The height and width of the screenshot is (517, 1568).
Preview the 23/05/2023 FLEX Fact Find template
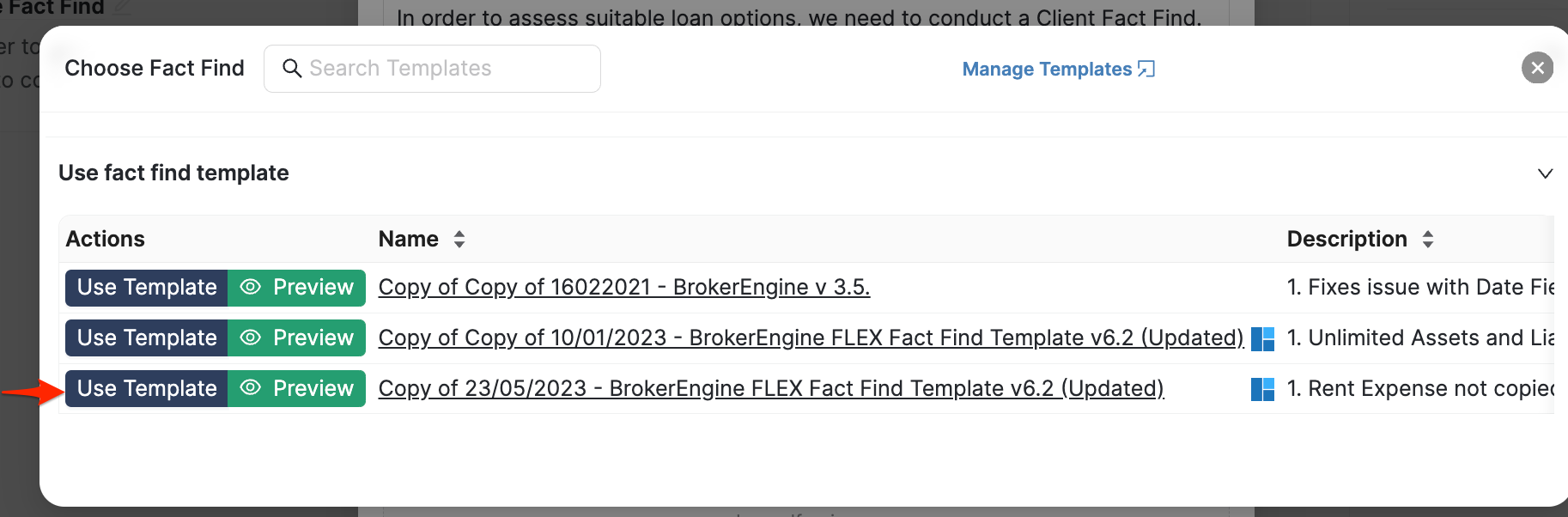coord(297,389)
